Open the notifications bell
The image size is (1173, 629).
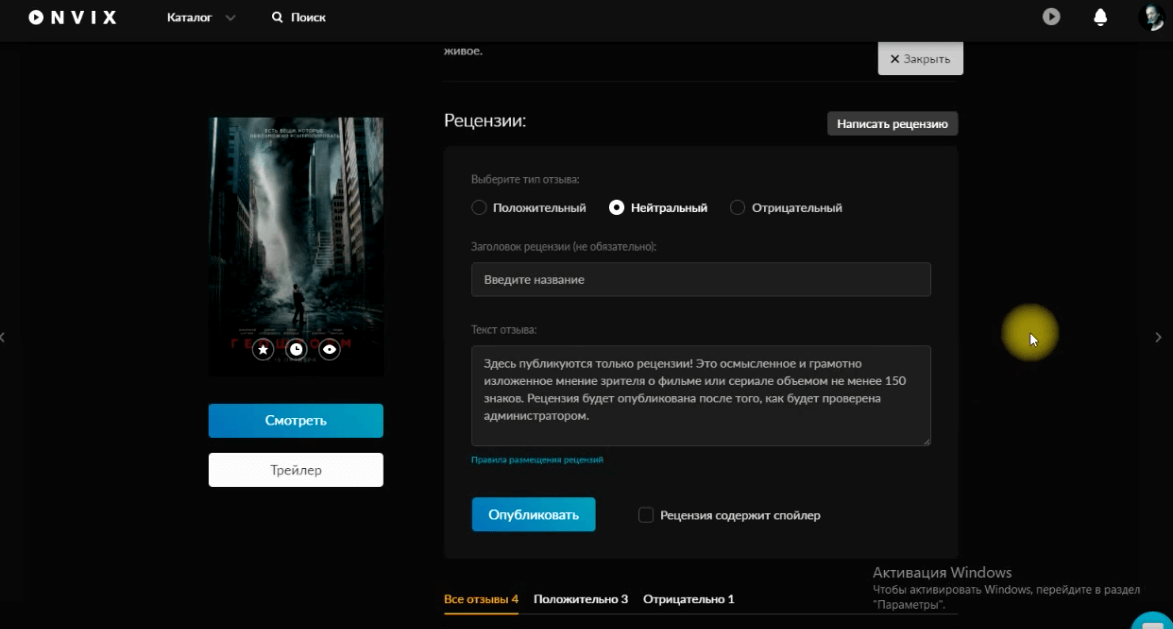(1100, 17)
